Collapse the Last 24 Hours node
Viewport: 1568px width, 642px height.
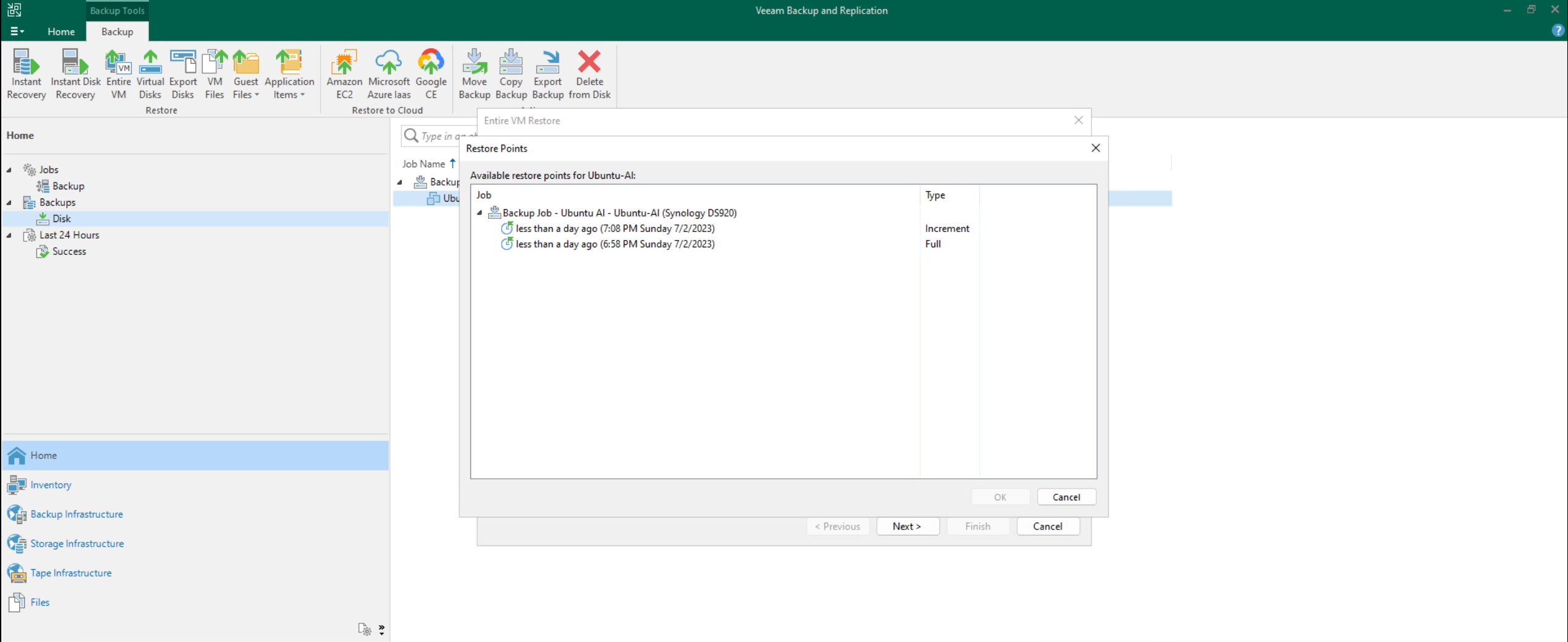coord(9,235)
